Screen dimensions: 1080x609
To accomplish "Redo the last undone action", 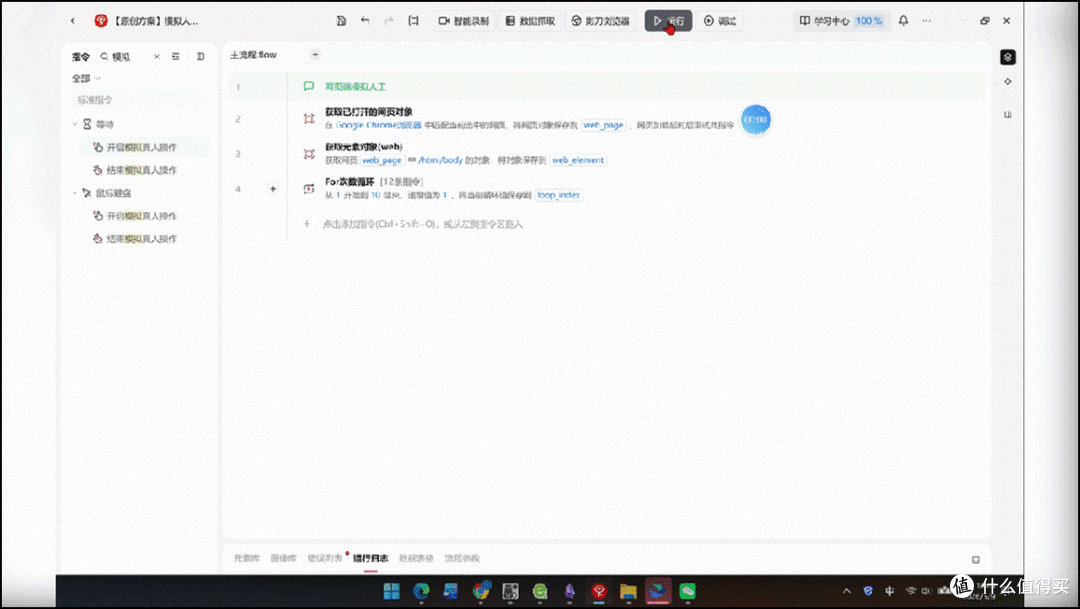I will [388, 21].
